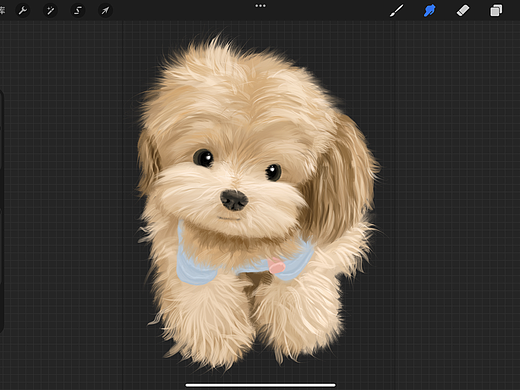Activate the Transform arrow tool

105,11
